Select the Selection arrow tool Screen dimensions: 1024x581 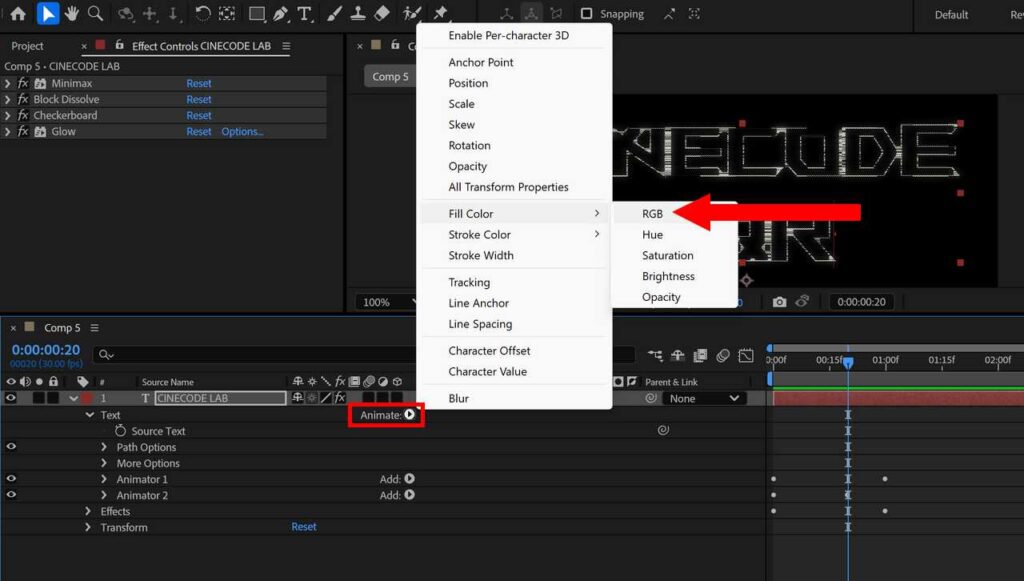48,14
